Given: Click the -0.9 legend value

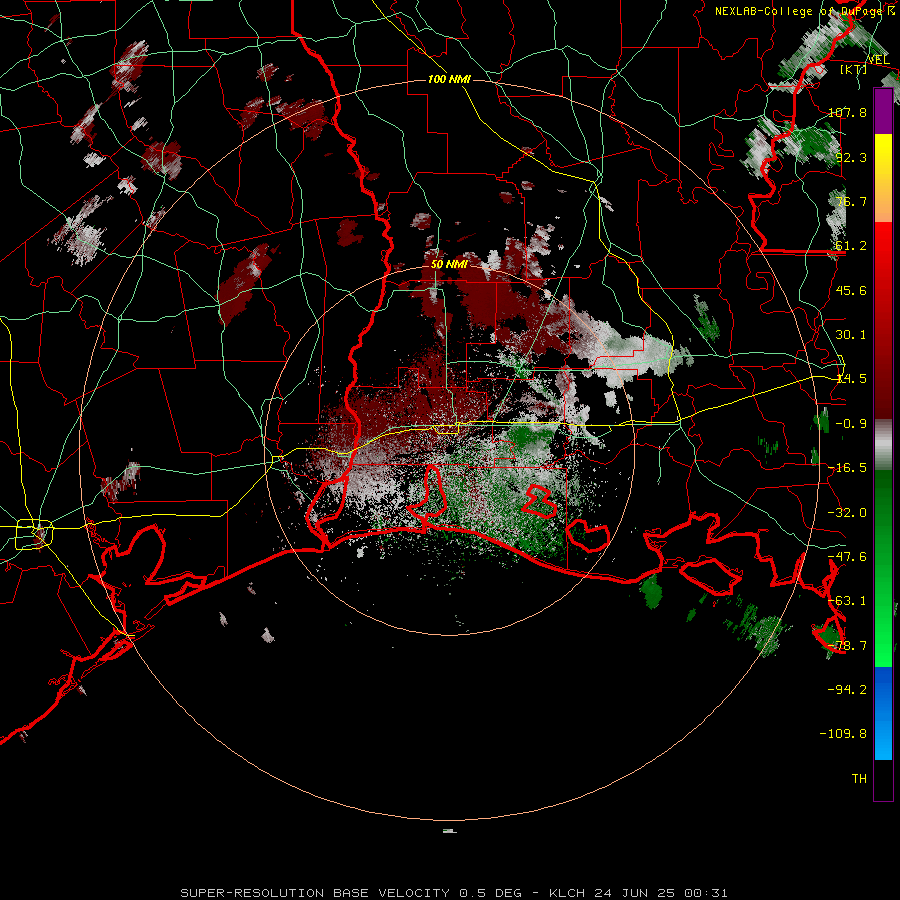Looking at the screenshot, I should [851, 424].
